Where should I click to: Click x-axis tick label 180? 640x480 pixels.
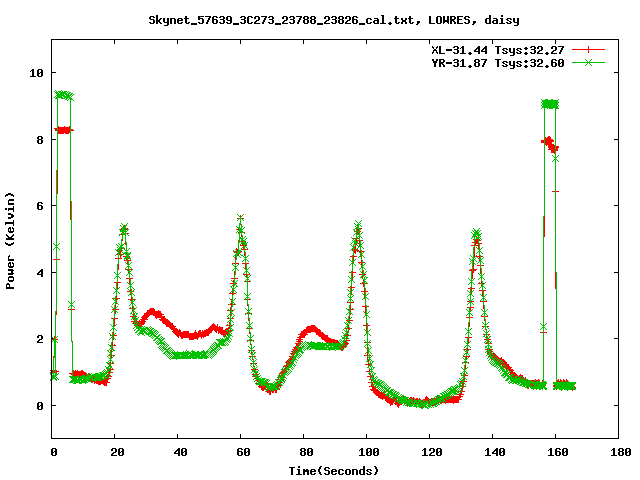coord(620,452)
